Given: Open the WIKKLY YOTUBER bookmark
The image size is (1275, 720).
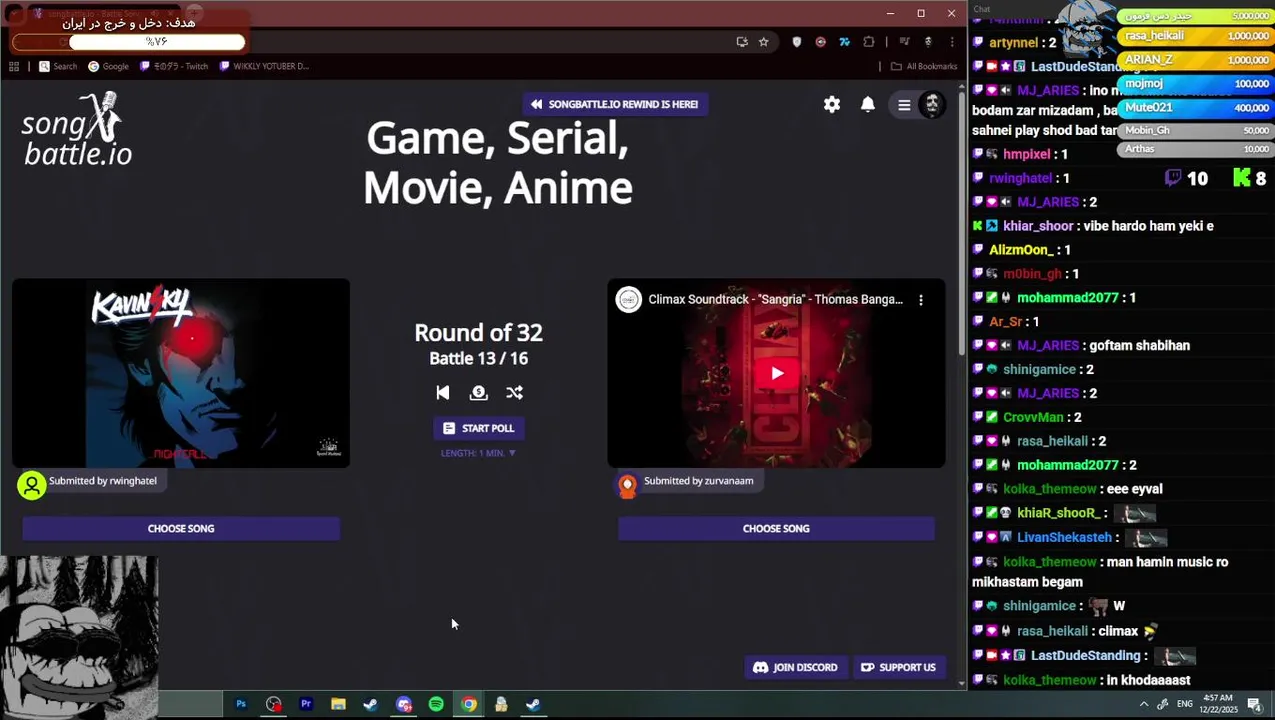Looking at the screenshot, I should coord(264,66).
